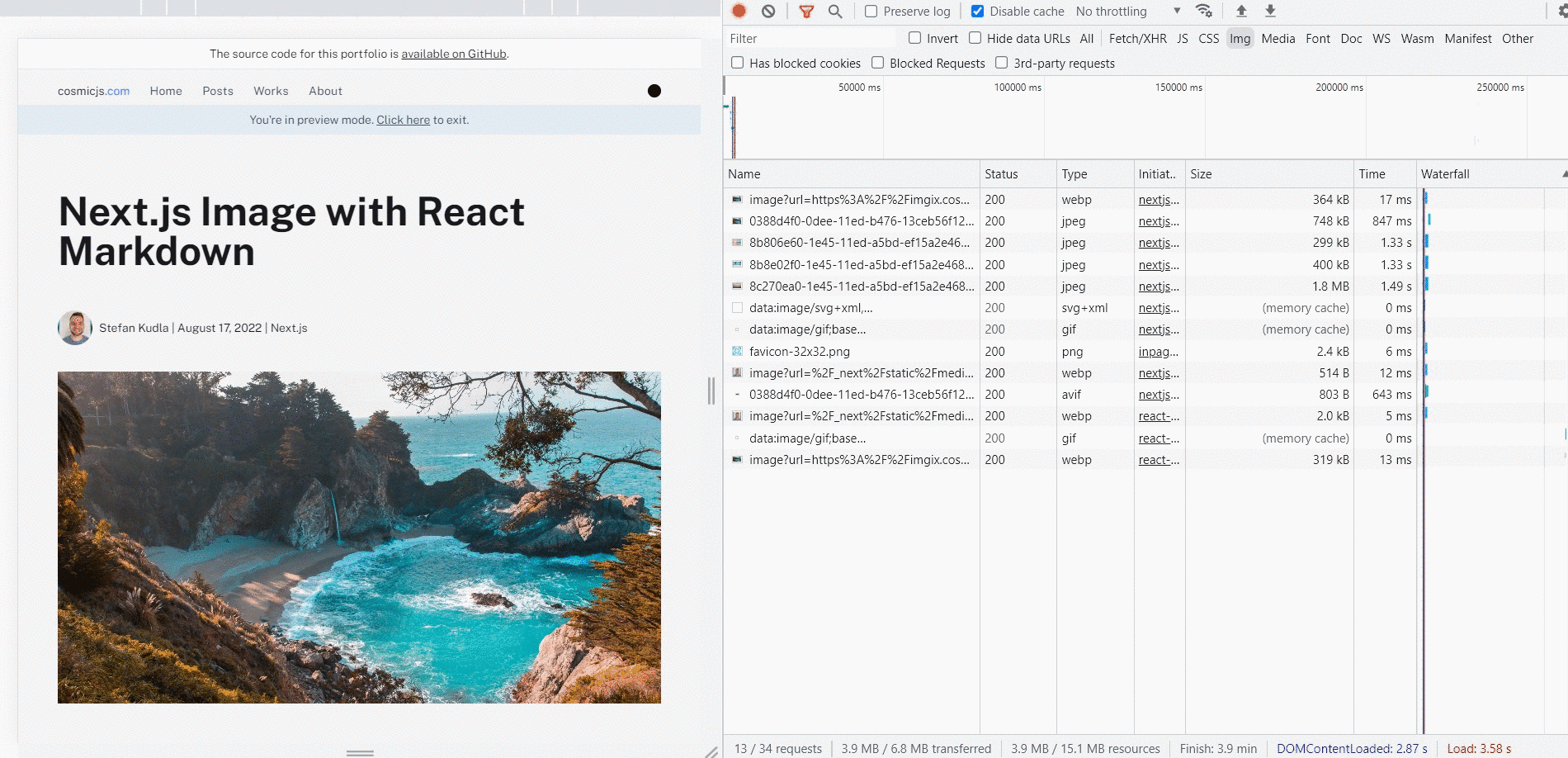Check the Invert filter checkbox

(914, 38)
